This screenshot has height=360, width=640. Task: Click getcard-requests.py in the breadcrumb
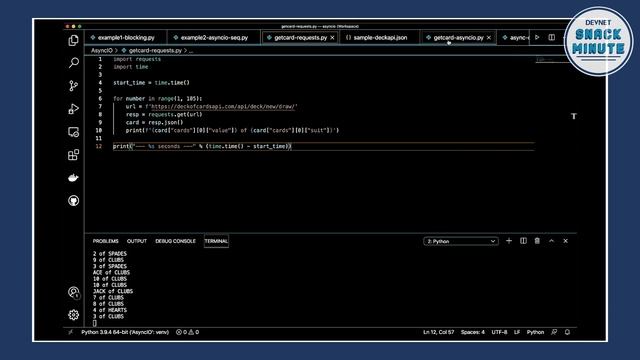point(155,51)
